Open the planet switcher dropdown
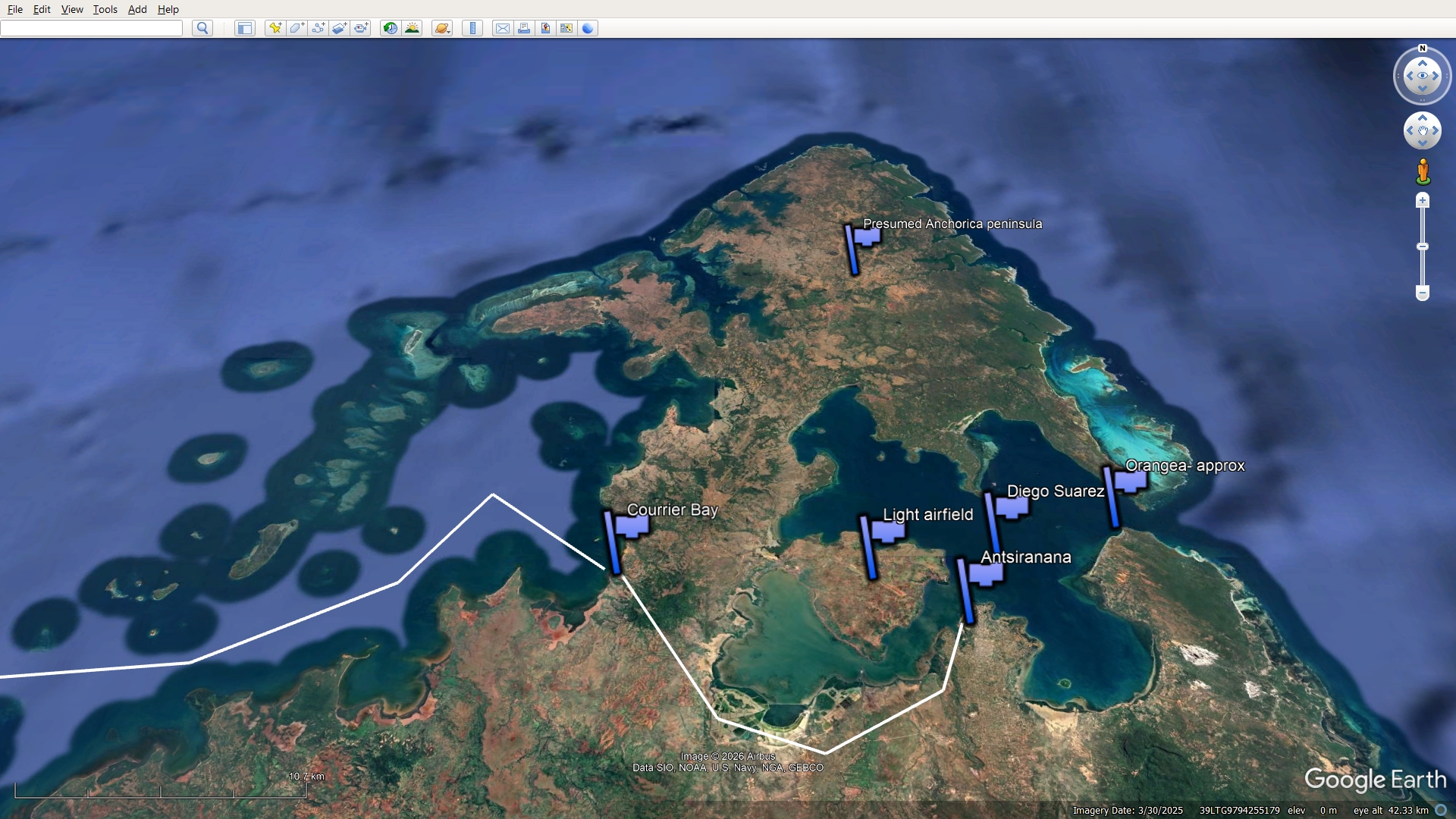This screenshot has height=819, width=1456. pyautogui.click(x=442, y=28)
